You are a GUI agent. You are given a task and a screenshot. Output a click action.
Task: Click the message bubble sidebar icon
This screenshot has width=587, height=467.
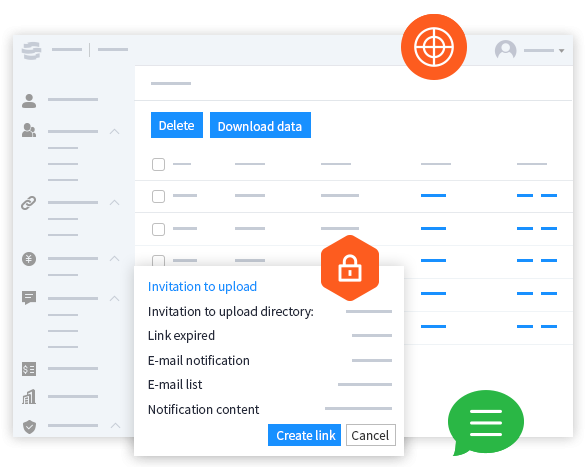pyautogui.click(x=29, y=298)
